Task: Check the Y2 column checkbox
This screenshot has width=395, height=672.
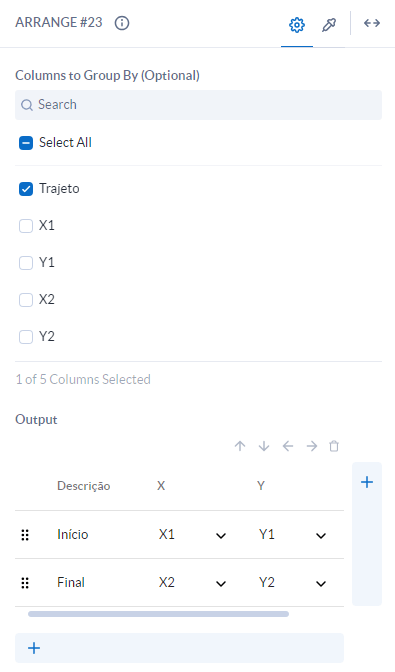Action: coord(26,337)
